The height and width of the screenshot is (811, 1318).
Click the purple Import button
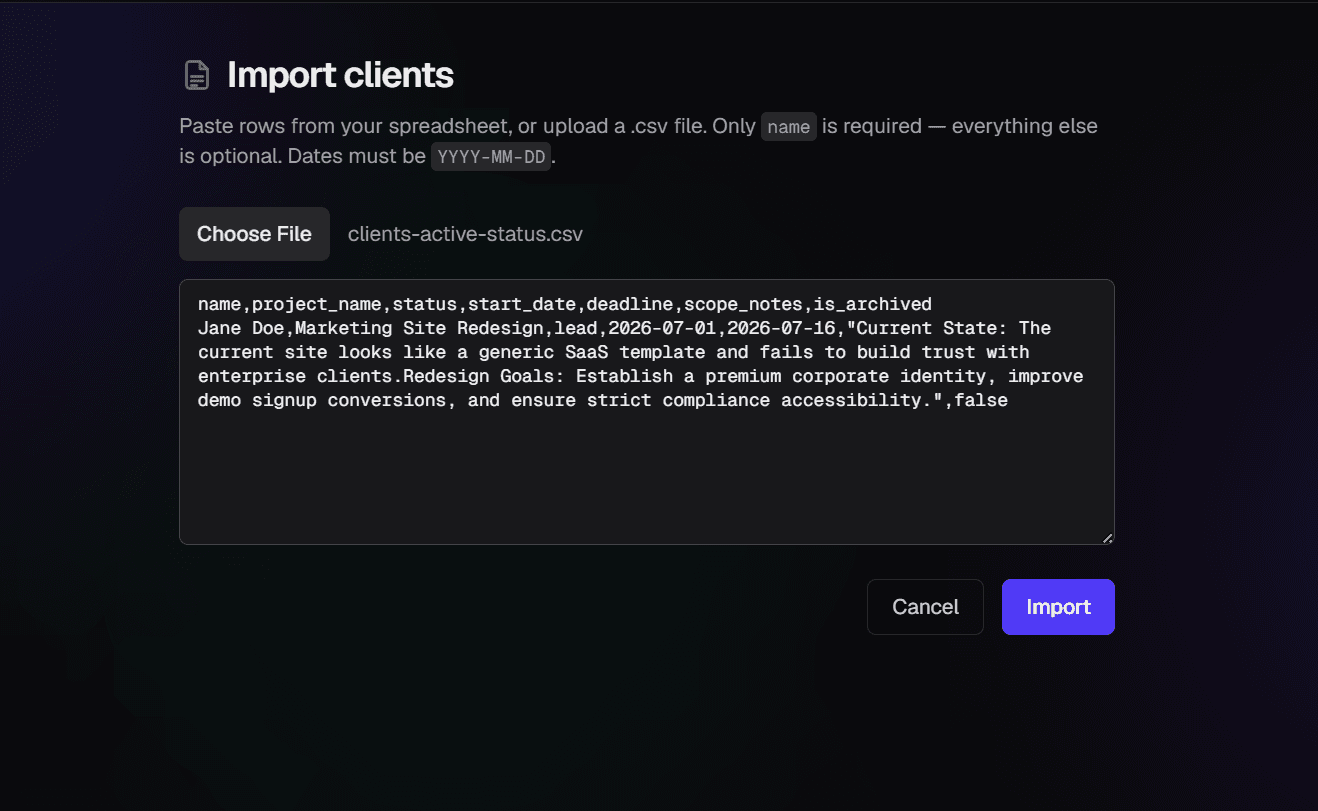pyautogui.click(x=1058, y=607)
